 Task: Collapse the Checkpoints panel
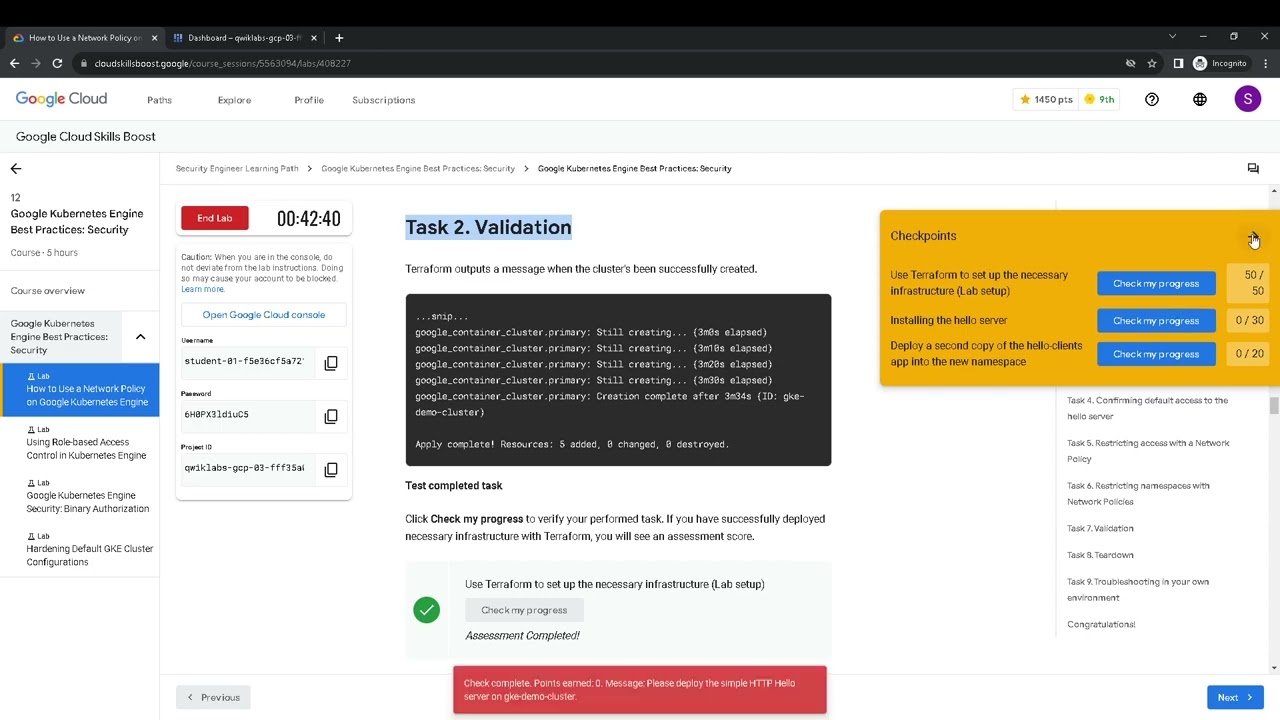(x=1253, y=237)
